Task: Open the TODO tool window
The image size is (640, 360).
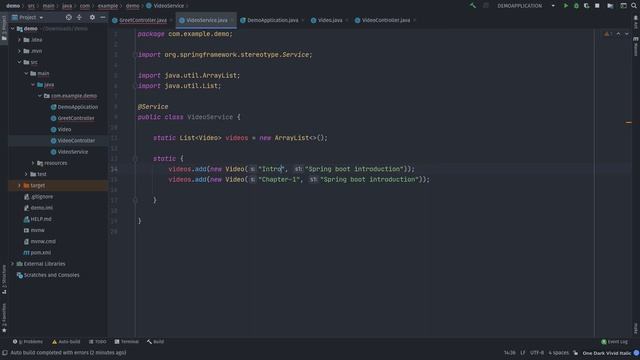Action: point(98,342)
